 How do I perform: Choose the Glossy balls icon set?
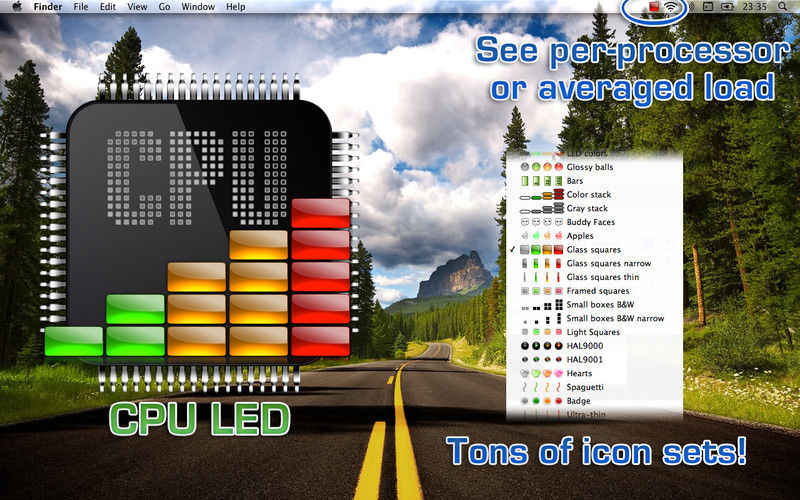point(589,166)
